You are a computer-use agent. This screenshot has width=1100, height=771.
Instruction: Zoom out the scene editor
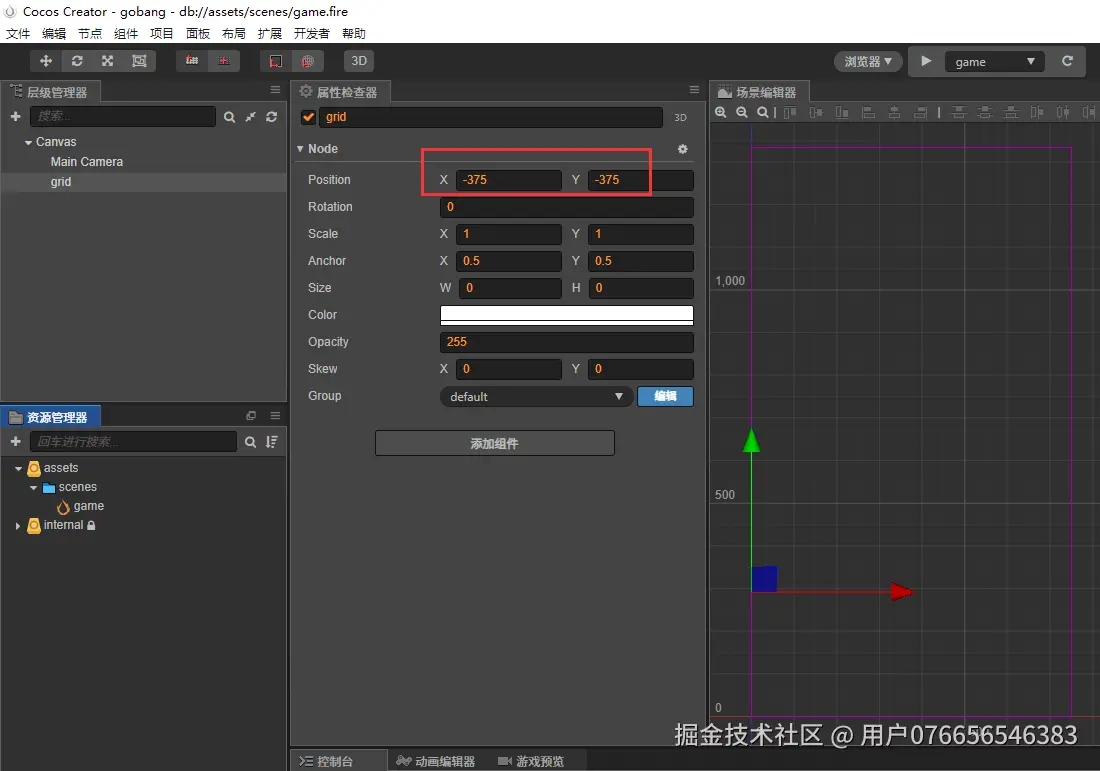tap(742, 112)
